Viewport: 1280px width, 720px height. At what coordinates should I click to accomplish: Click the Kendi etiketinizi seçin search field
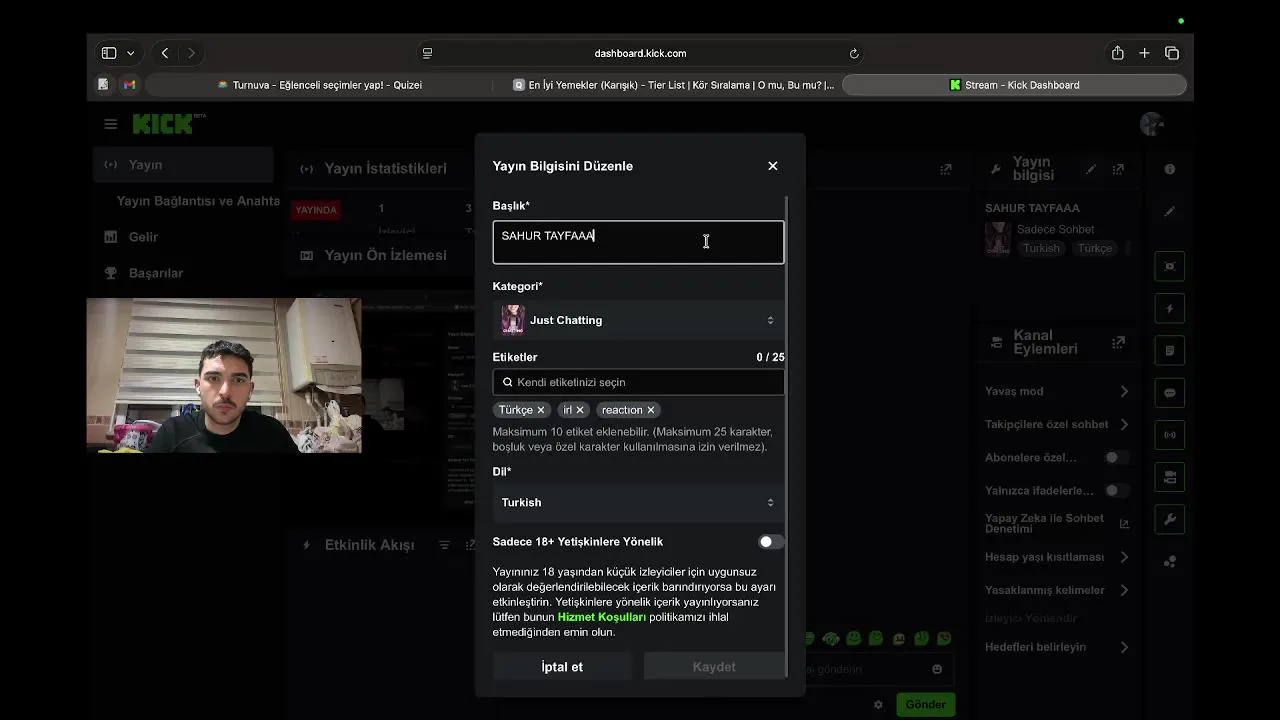(x=638, y=382)
